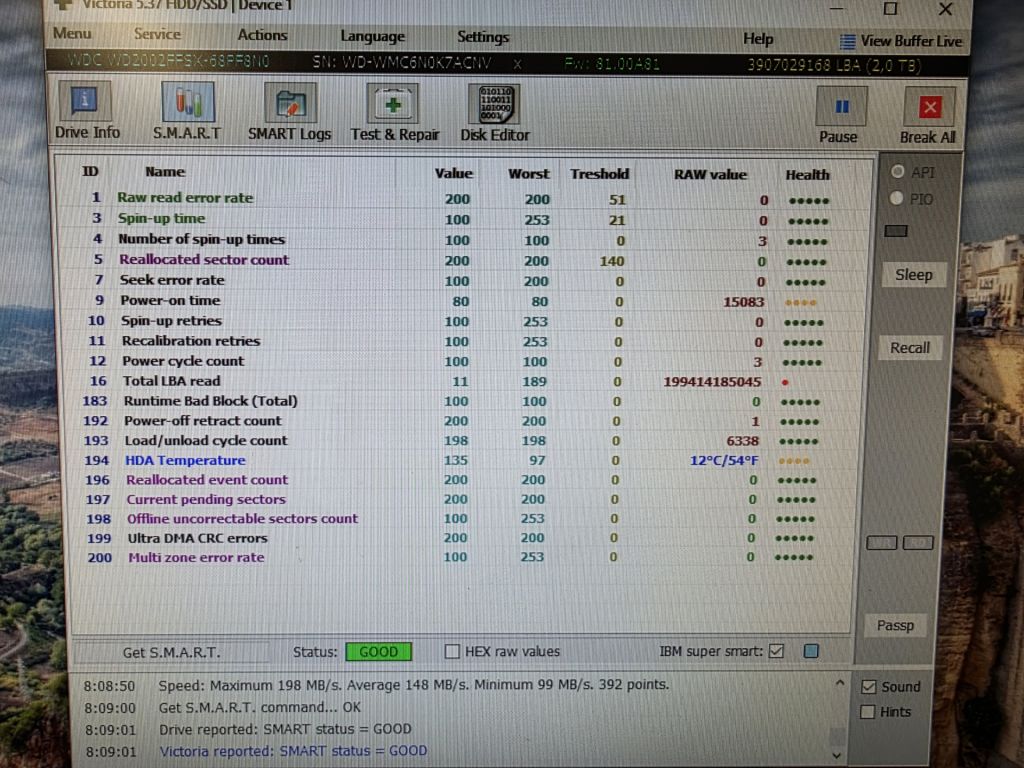Open the Language menu

[372, 37]
